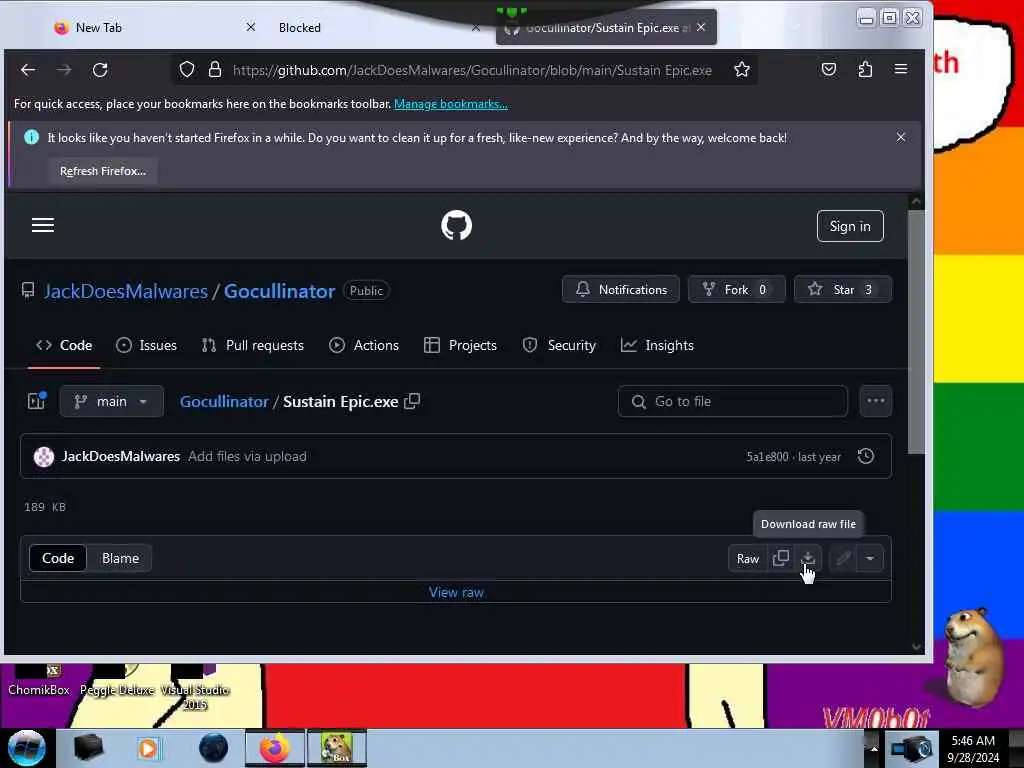Screen dimensions: 1024x768
Task: Switch to the Blame view
Action: click(x=120, y=558)
